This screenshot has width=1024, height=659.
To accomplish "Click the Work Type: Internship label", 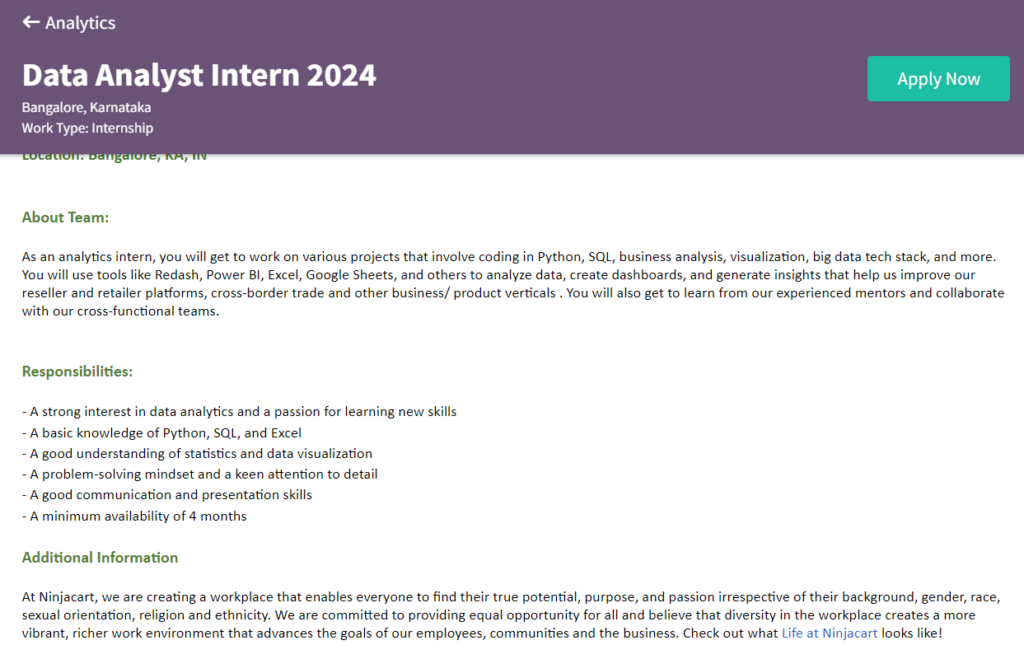I will coord(86,128).
